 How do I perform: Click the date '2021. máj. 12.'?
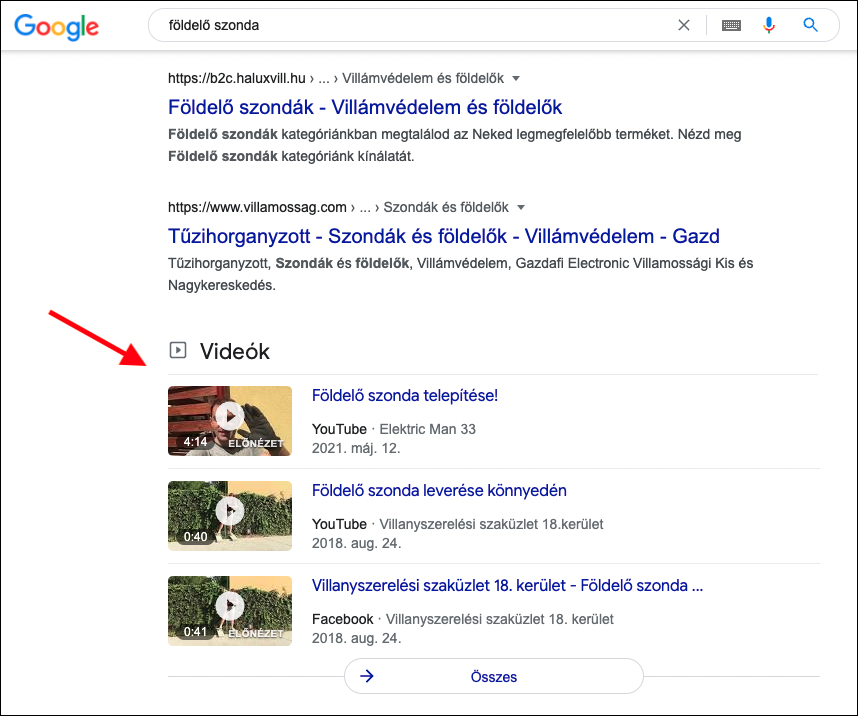coord(356,448)
